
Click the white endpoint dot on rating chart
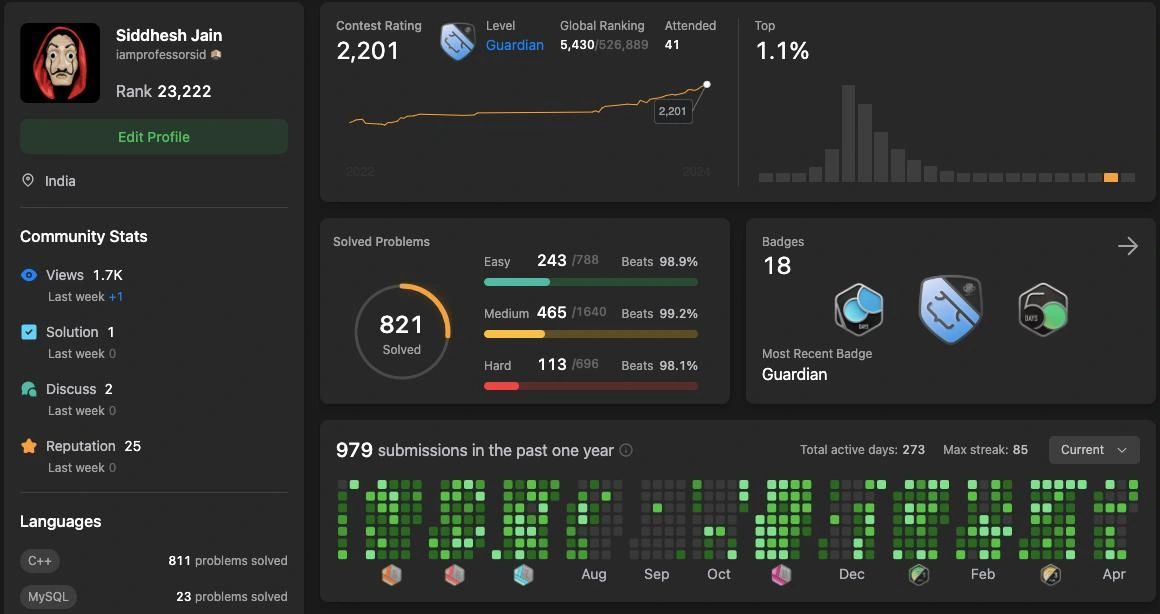pyautogui.click(x=707, y=84)
